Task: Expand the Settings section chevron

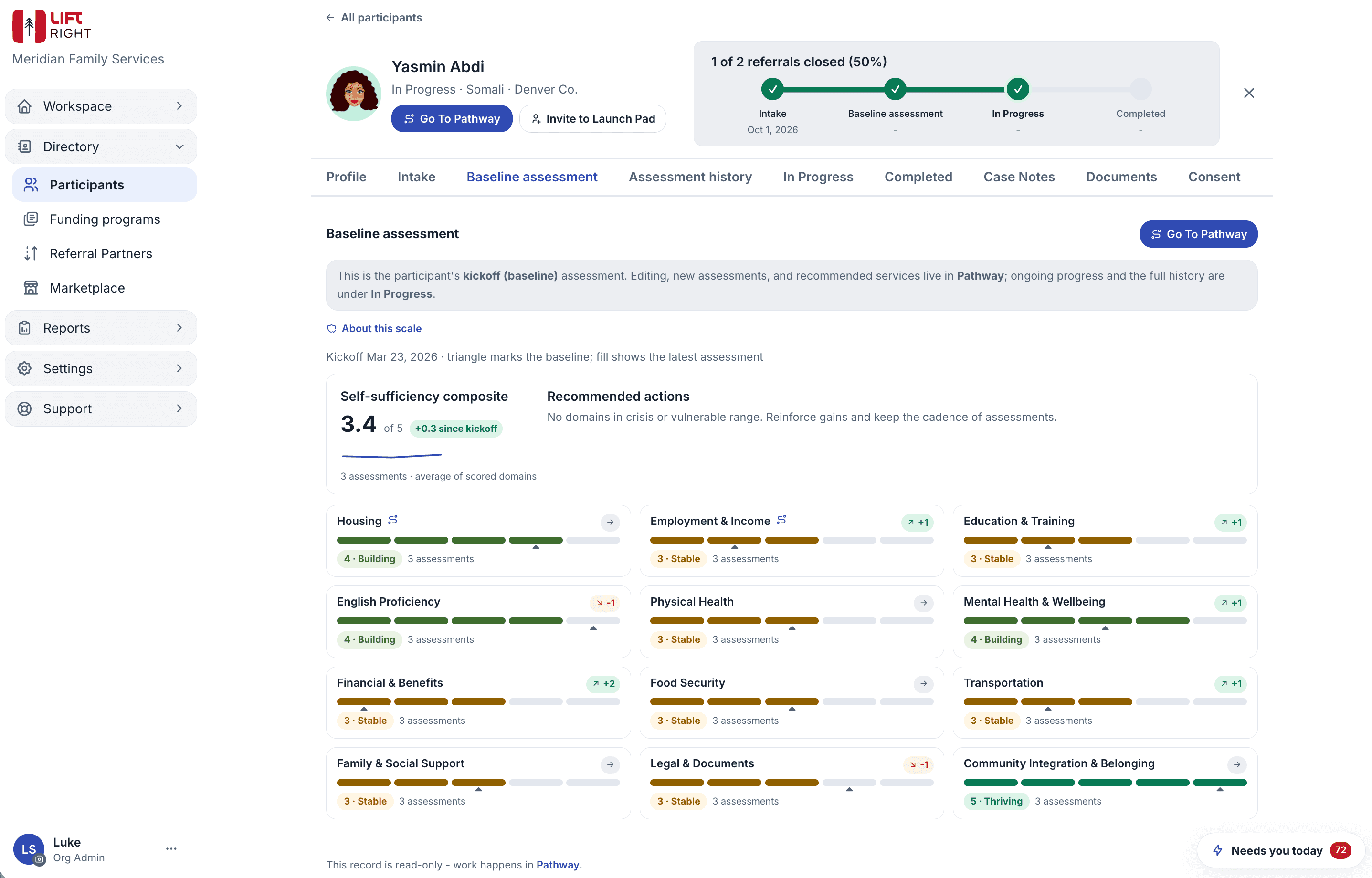Action: pos(179,368)
